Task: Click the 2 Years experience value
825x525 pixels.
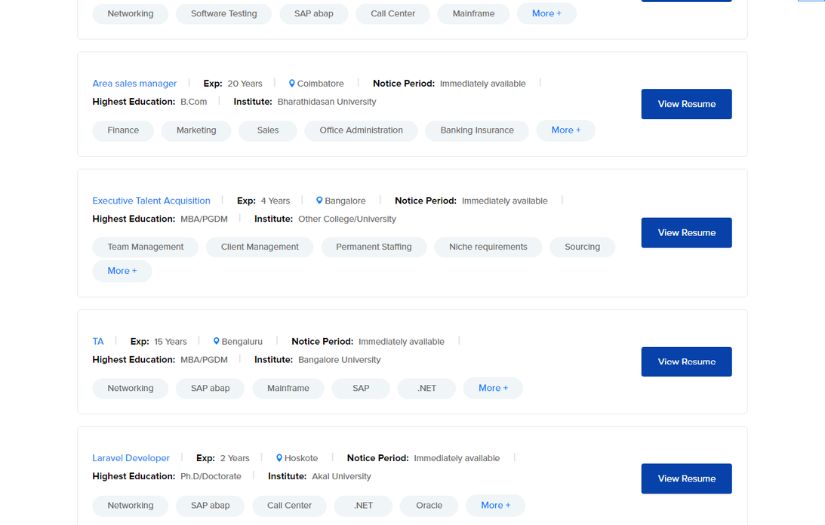Action: (235, 458)
